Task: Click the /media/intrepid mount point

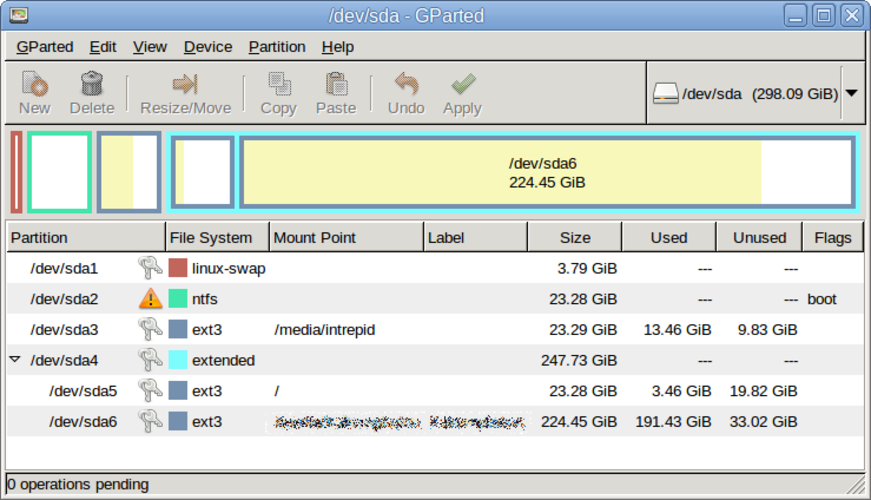Action: point(324,330)
